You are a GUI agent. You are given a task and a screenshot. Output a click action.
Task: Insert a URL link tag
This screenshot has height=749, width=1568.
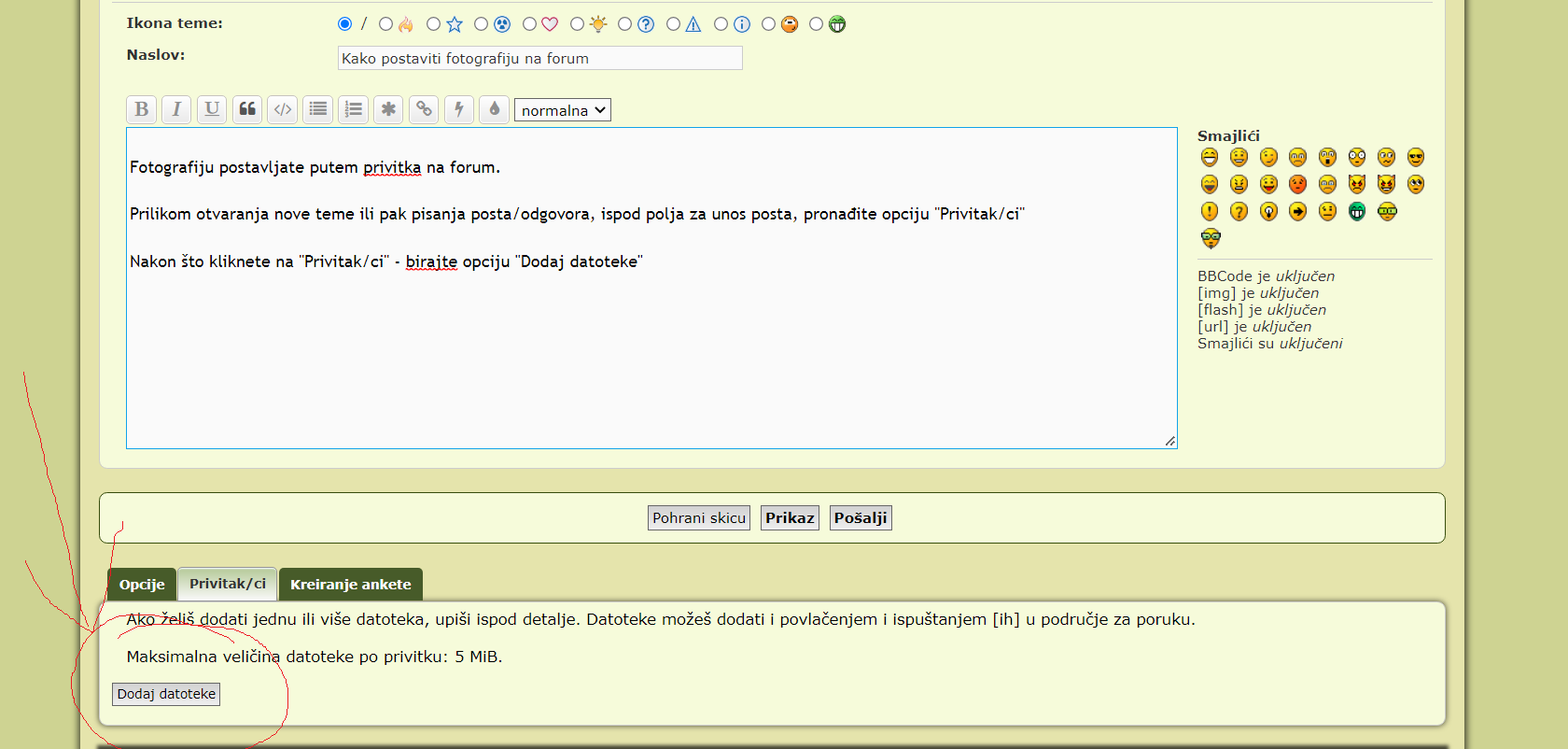point(424,109)
